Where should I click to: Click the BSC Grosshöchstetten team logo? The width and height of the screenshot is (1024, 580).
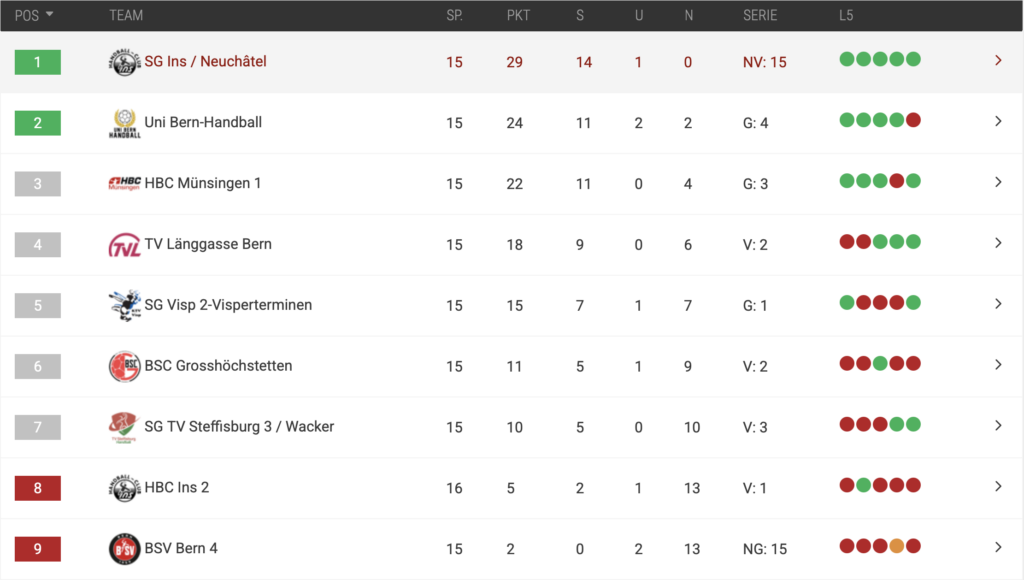(x=125, y=366)
